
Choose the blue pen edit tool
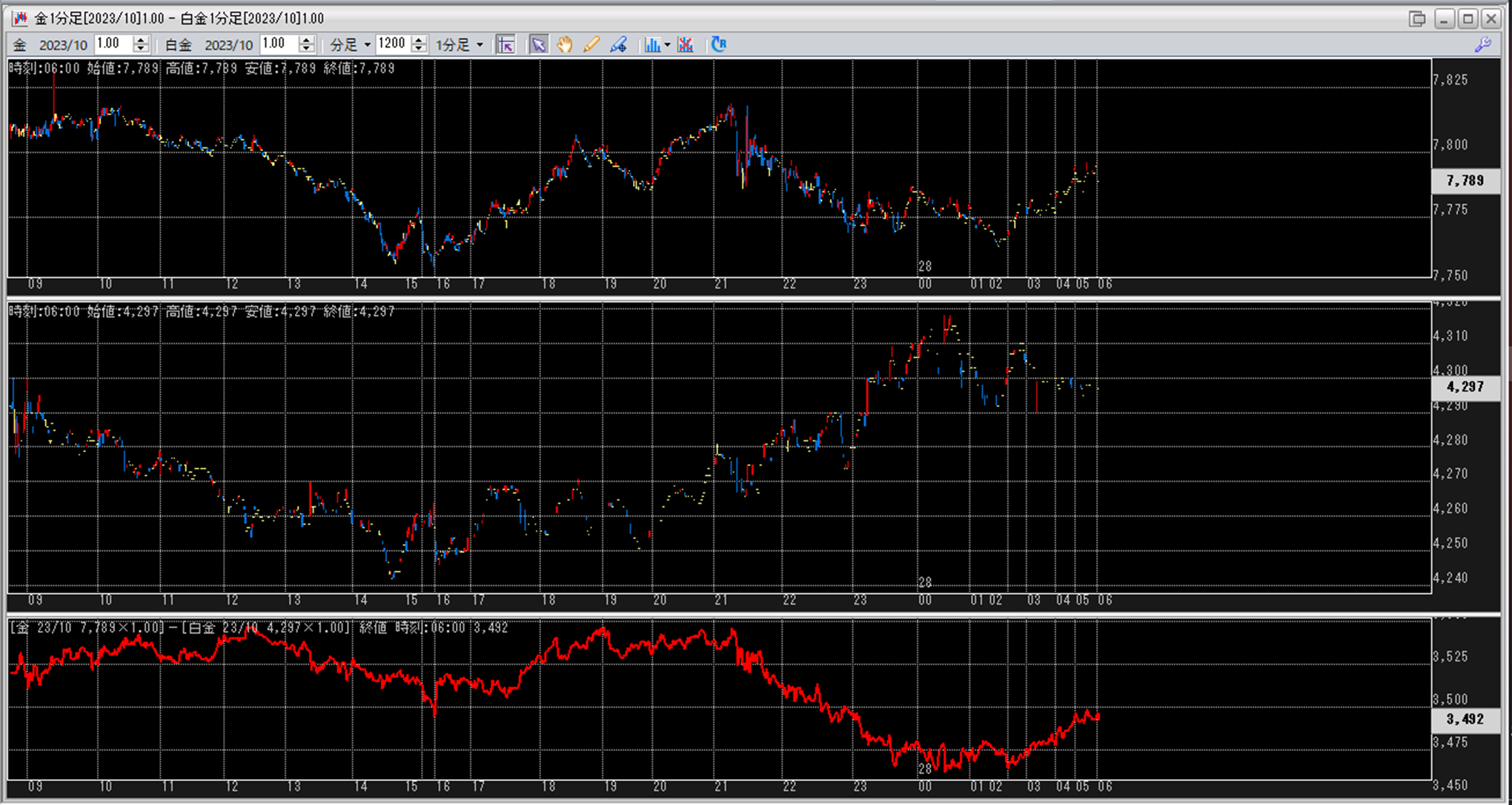coord(618,45)
